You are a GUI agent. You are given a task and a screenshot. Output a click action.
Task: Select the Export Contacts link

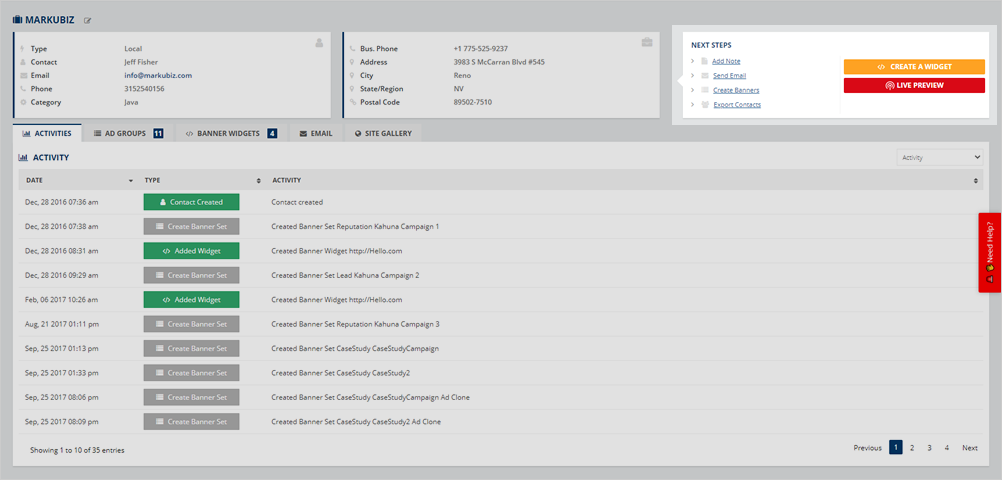tap(737, 105)
